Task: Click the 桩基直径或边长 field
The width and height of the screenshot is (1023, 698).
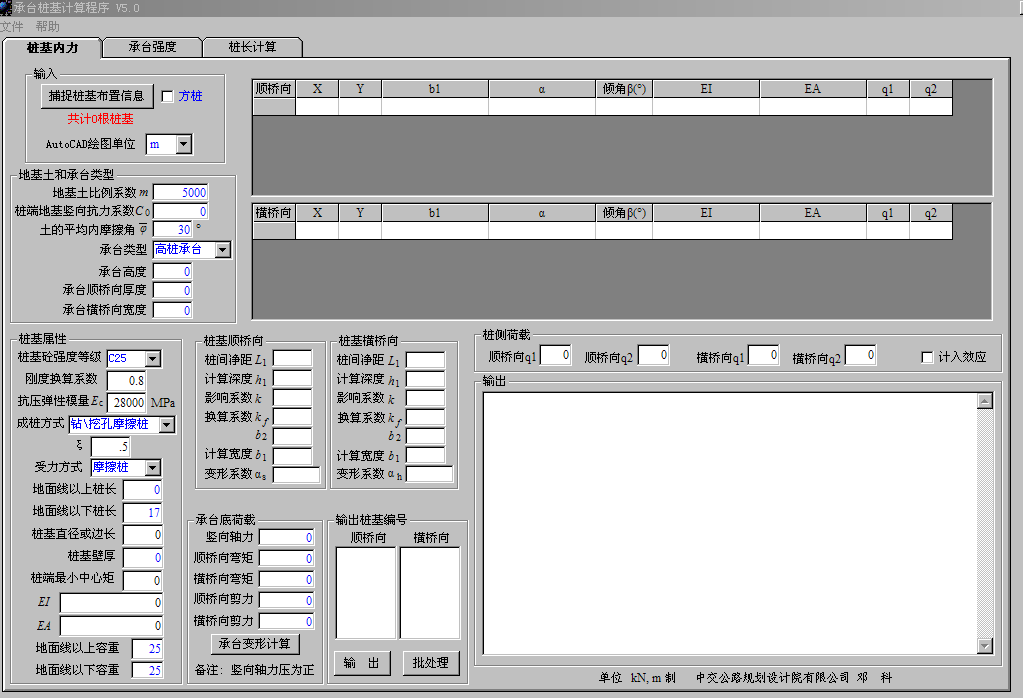Action: (143, 535)
